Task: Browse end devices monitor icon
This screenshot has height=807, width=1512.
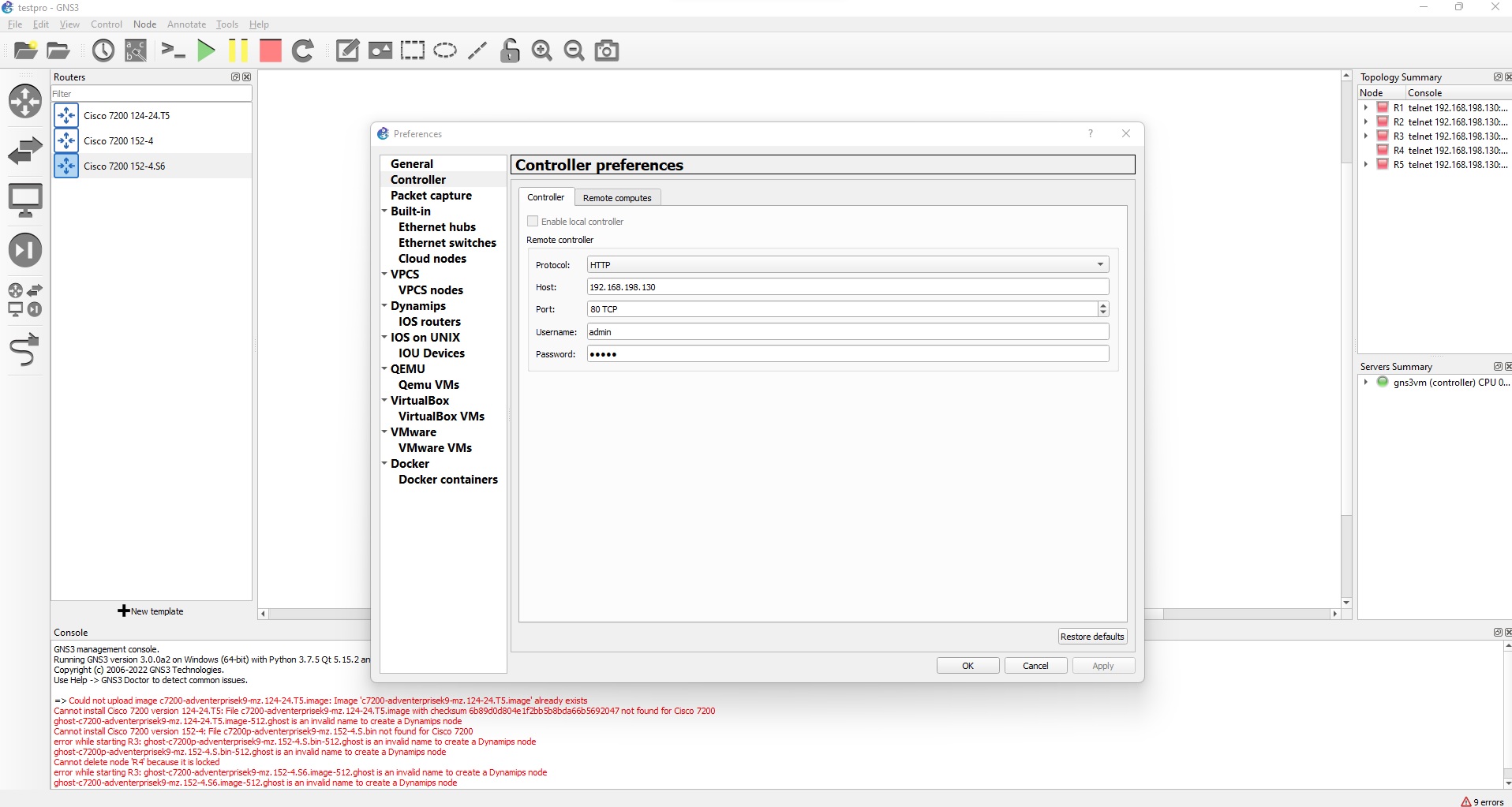Action: point(25,200)
